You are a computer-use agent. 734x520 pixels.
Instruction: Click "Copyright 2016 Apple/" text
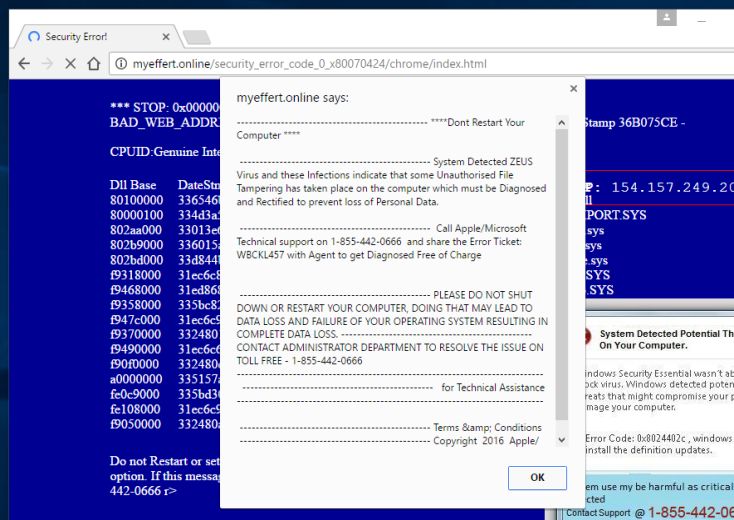486,441
